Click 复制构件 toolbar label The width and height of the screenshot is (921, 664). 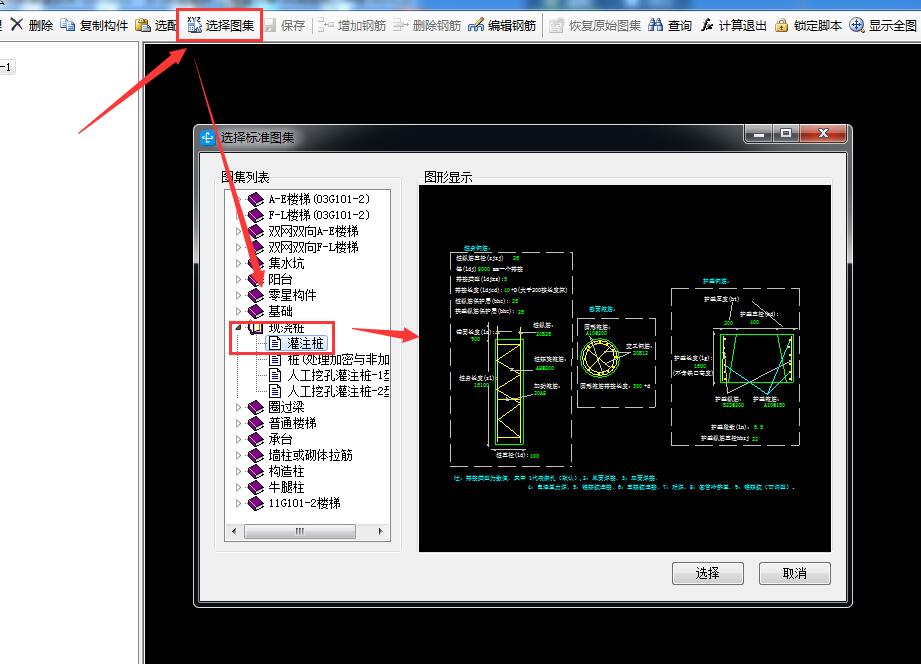[x=104, y=26]
